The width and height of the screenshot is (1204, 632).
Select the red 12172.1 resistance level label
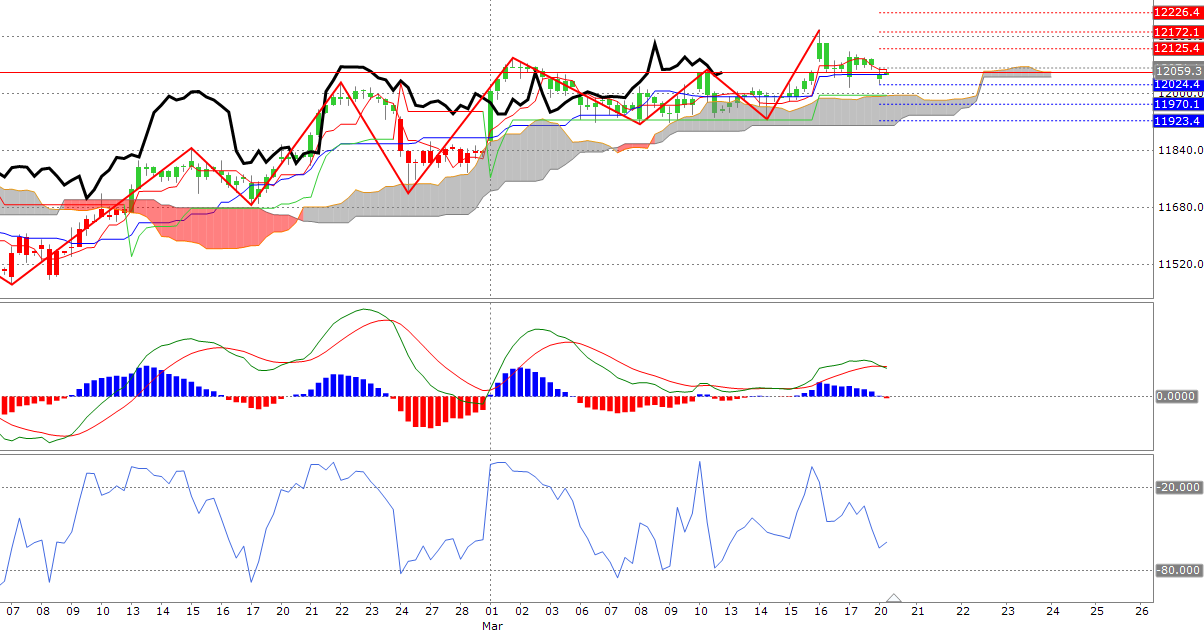pos(1177,33)
